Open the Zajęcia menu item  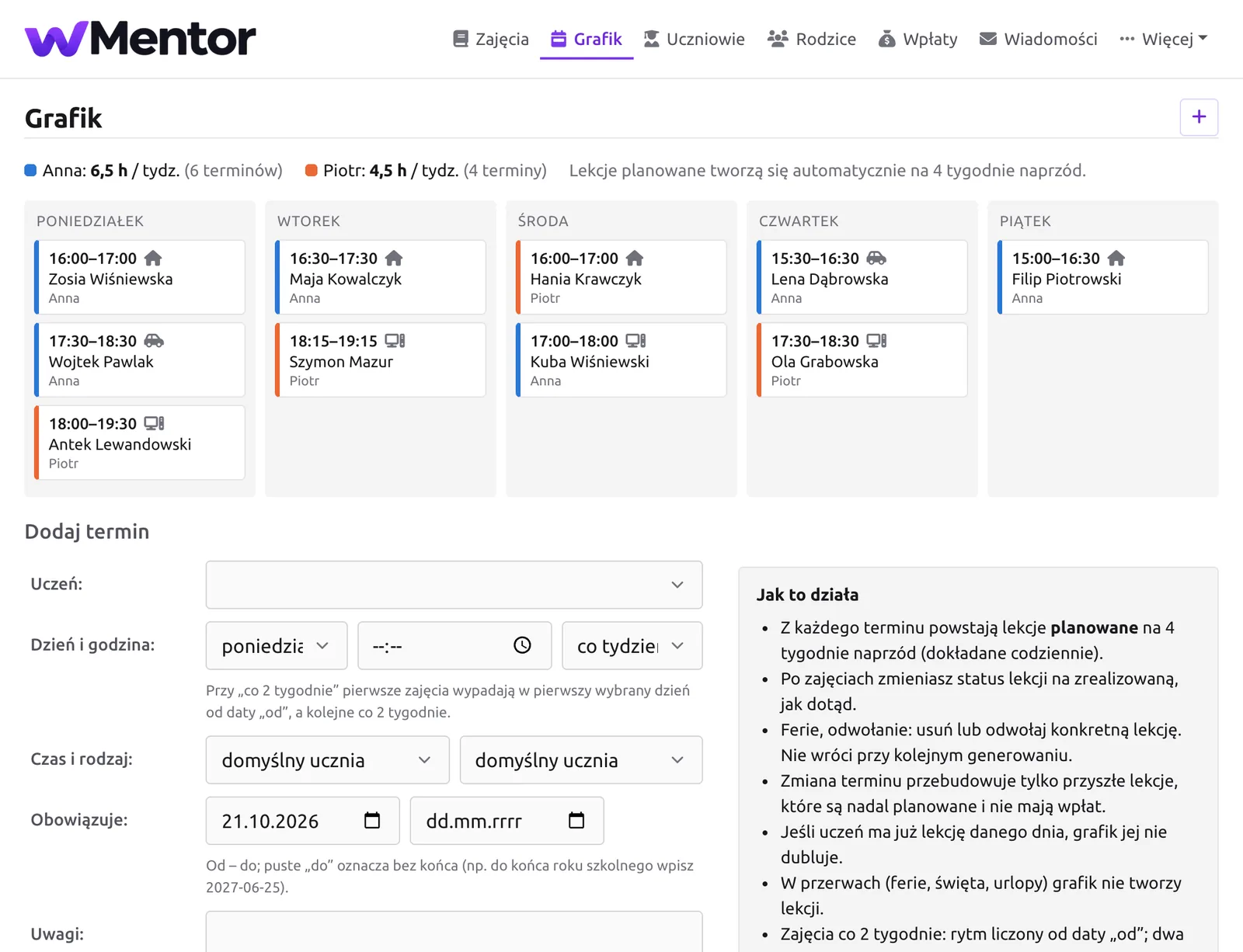pos(490,39)
